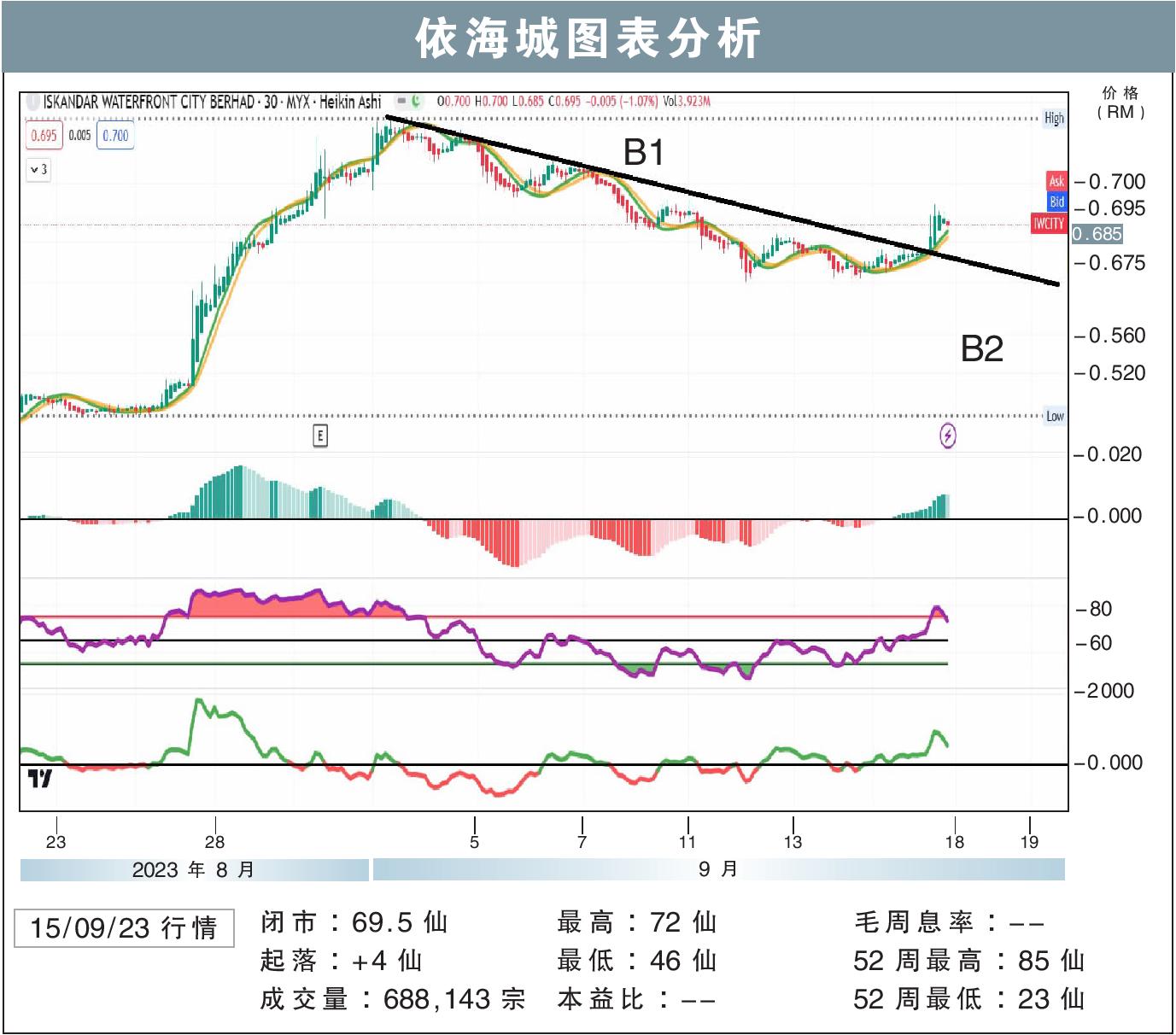
Task: Click the 起落：+4 仙 change text
Action: point(342,961)
